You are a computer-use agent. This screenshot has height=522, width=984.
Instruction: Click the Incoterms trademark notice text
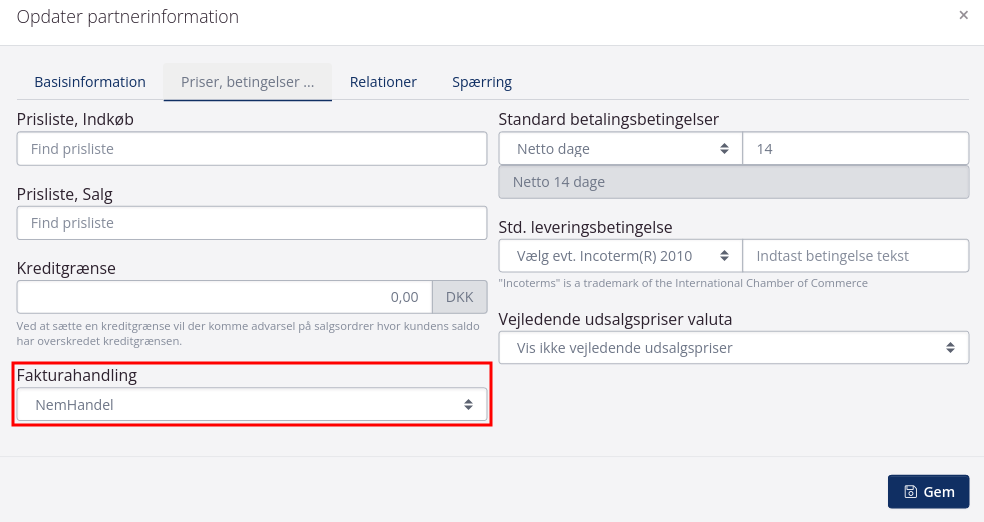[x=683, y=283]
